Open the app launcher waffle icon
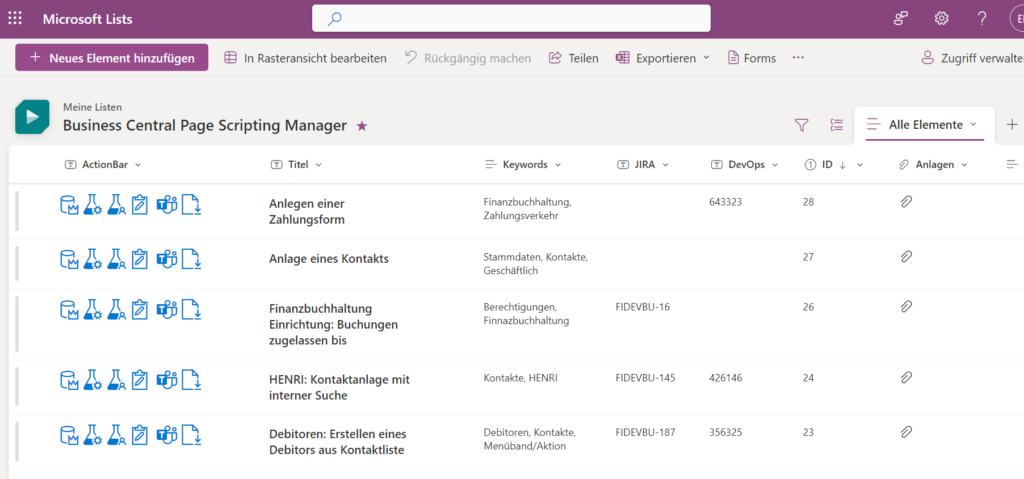This screenshot has height=479, width=1024. pyautogui.click(x=15, y=18)
